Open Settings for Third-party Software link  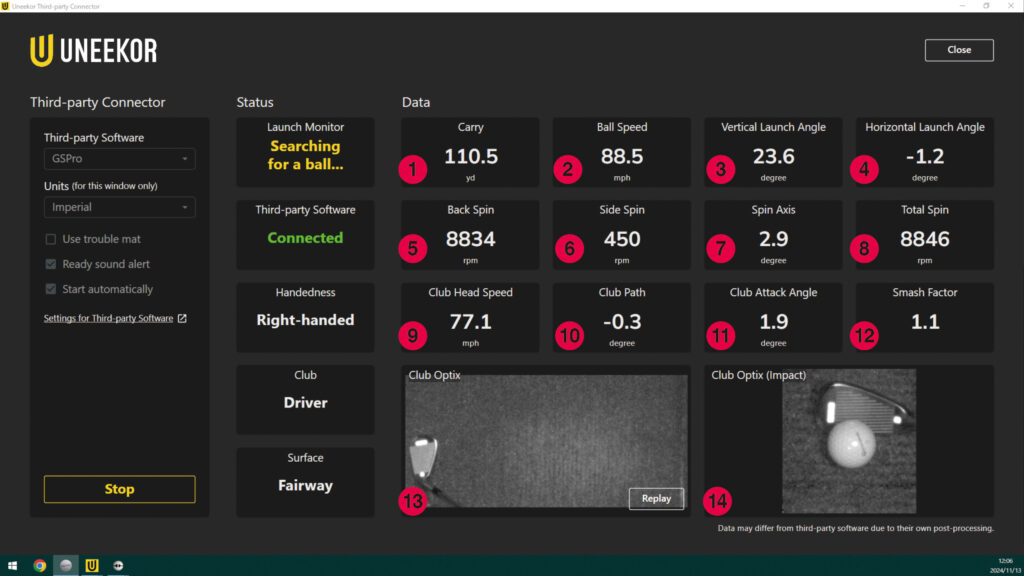click(x=108, y=319)
